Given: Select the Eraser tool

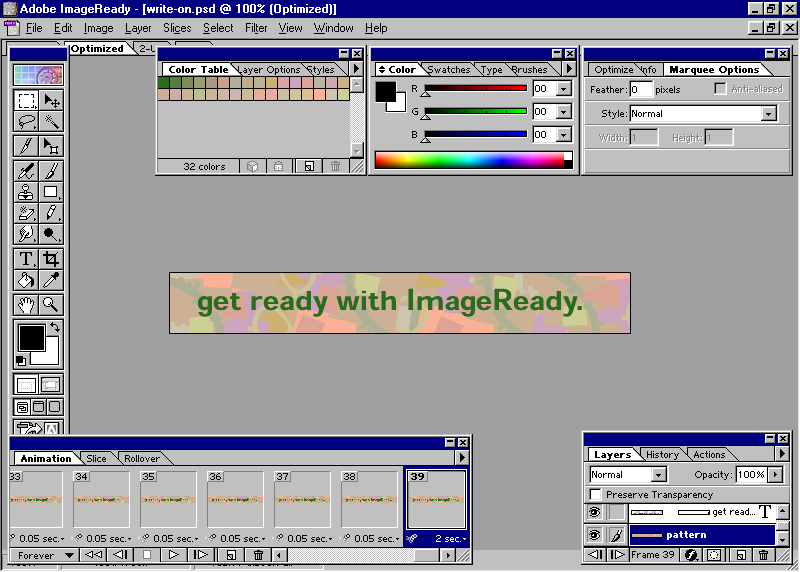Looking at the screenshot, I should tap(26, 213).
